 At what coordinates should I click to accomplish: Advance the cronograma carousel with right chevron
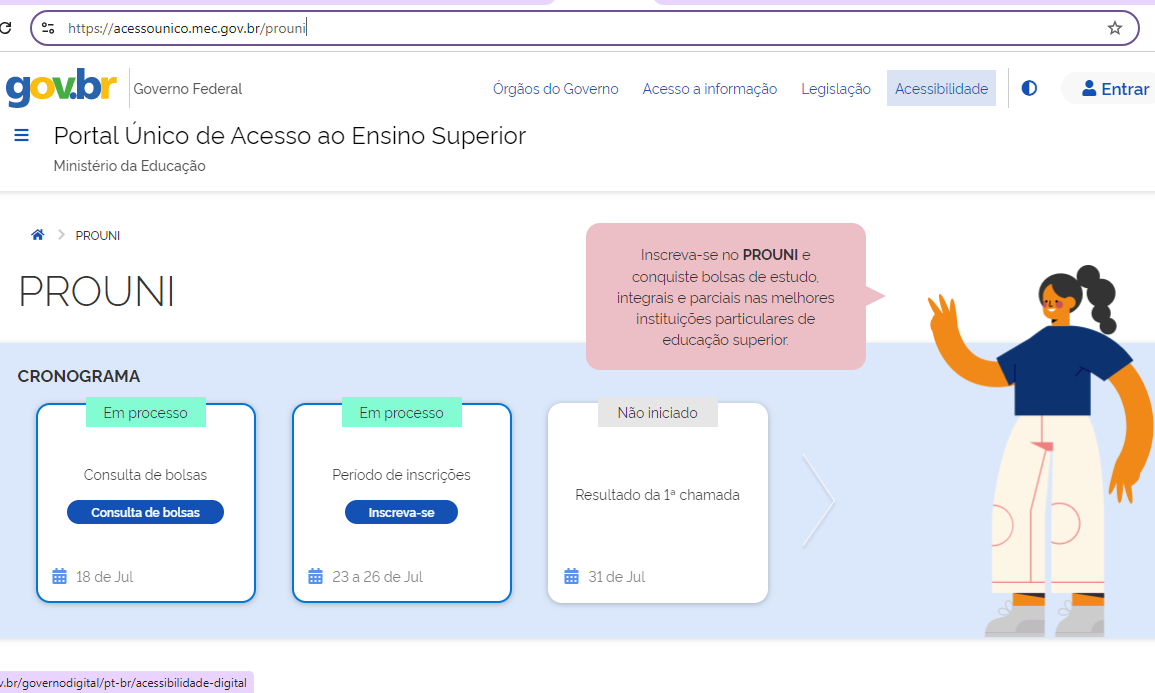coord(818,501)
